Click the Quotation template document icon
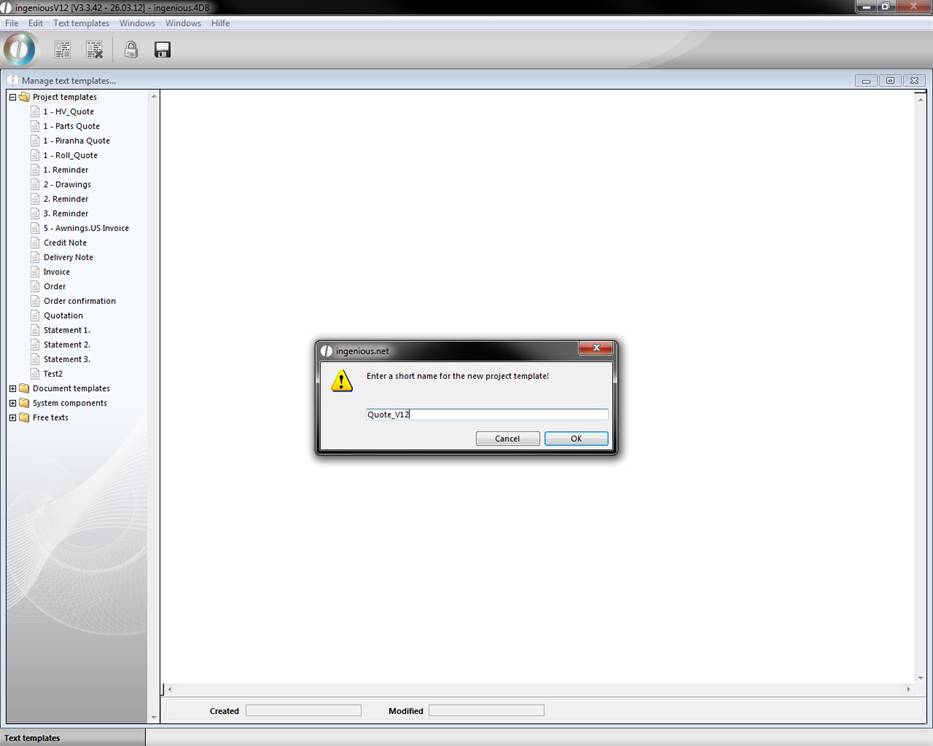This screenshot has width=933, height=746. coord(35,315)
